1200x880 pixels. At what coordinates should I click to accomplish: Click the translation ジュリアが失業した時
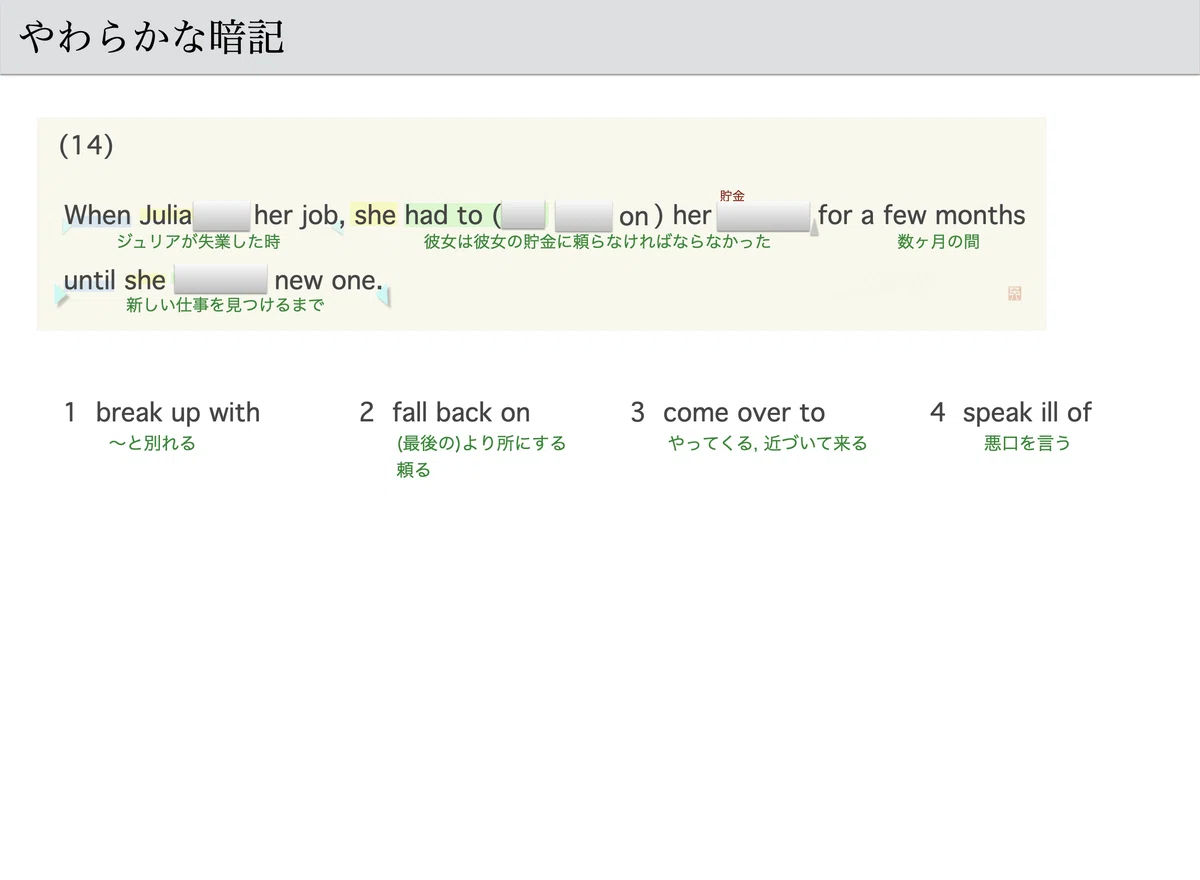coord(198,242)
